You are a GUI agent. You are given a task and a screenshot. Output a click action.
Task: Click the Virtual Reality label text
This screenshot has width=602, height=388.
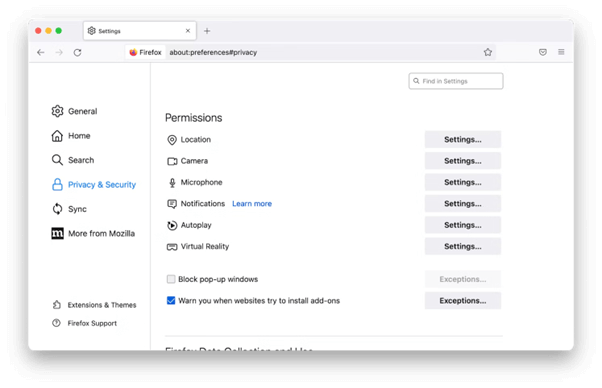point(205,246)
